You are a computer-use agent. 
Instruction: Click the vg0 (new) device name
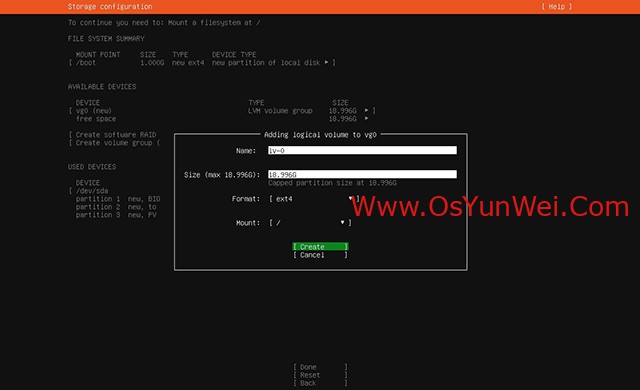point(93,111)
